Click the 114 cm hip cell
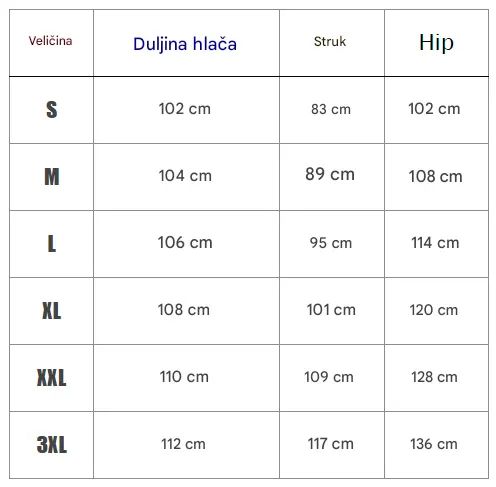The height and width of the screenshot is (487, 496). pos(435,243)
